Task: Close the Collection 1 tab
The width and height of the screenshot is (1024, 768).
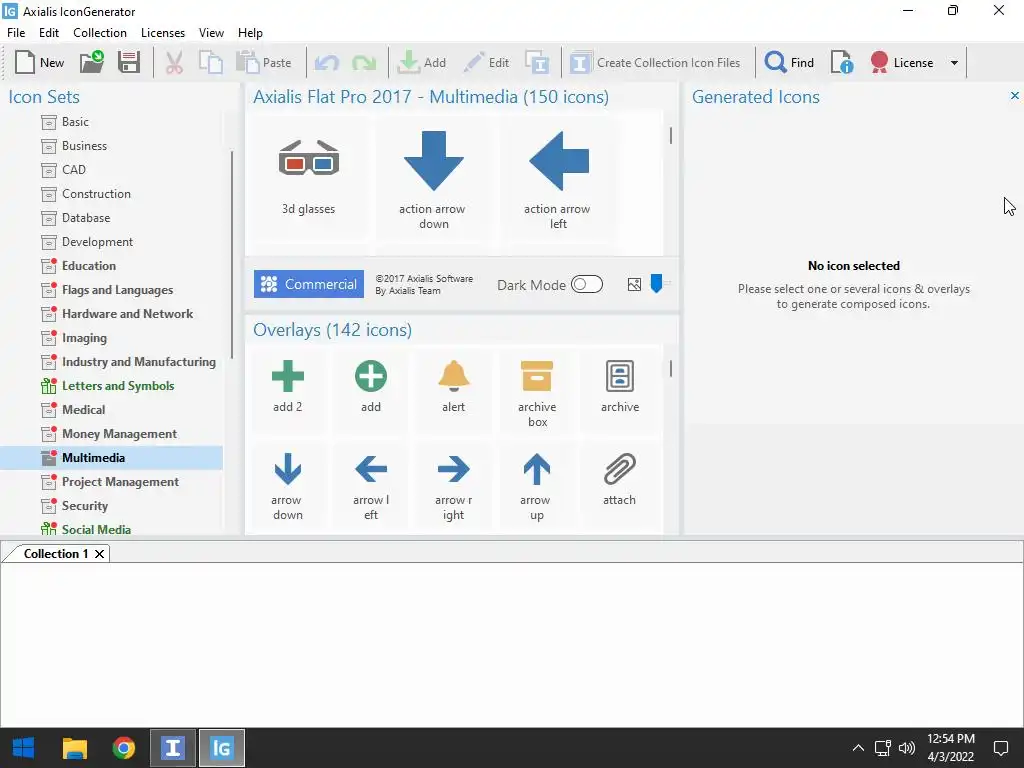Action: coord(99,554)
